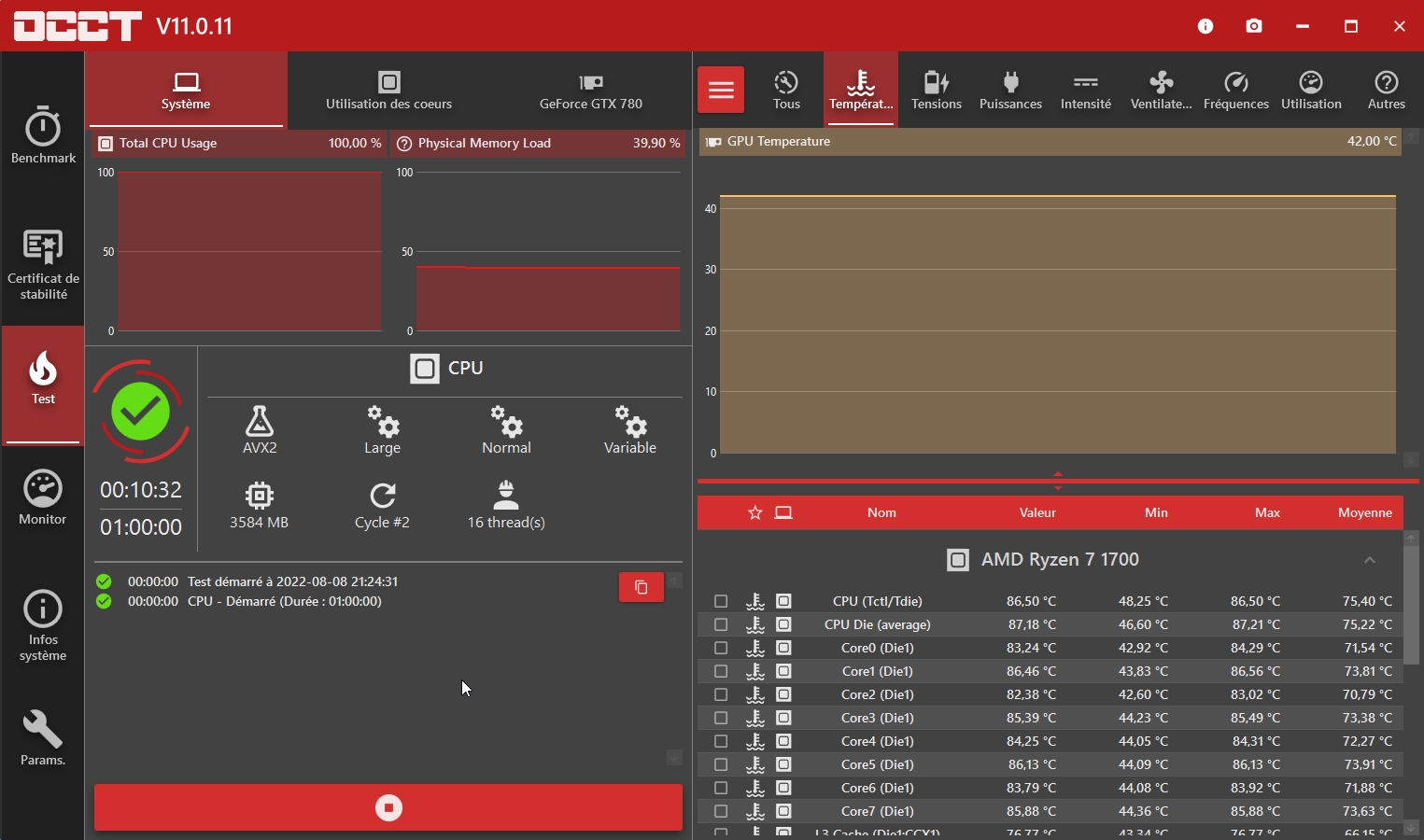Click the Cycle #2 refresh icon
This screenshot has height=840, width=1424.
[383, 495]
